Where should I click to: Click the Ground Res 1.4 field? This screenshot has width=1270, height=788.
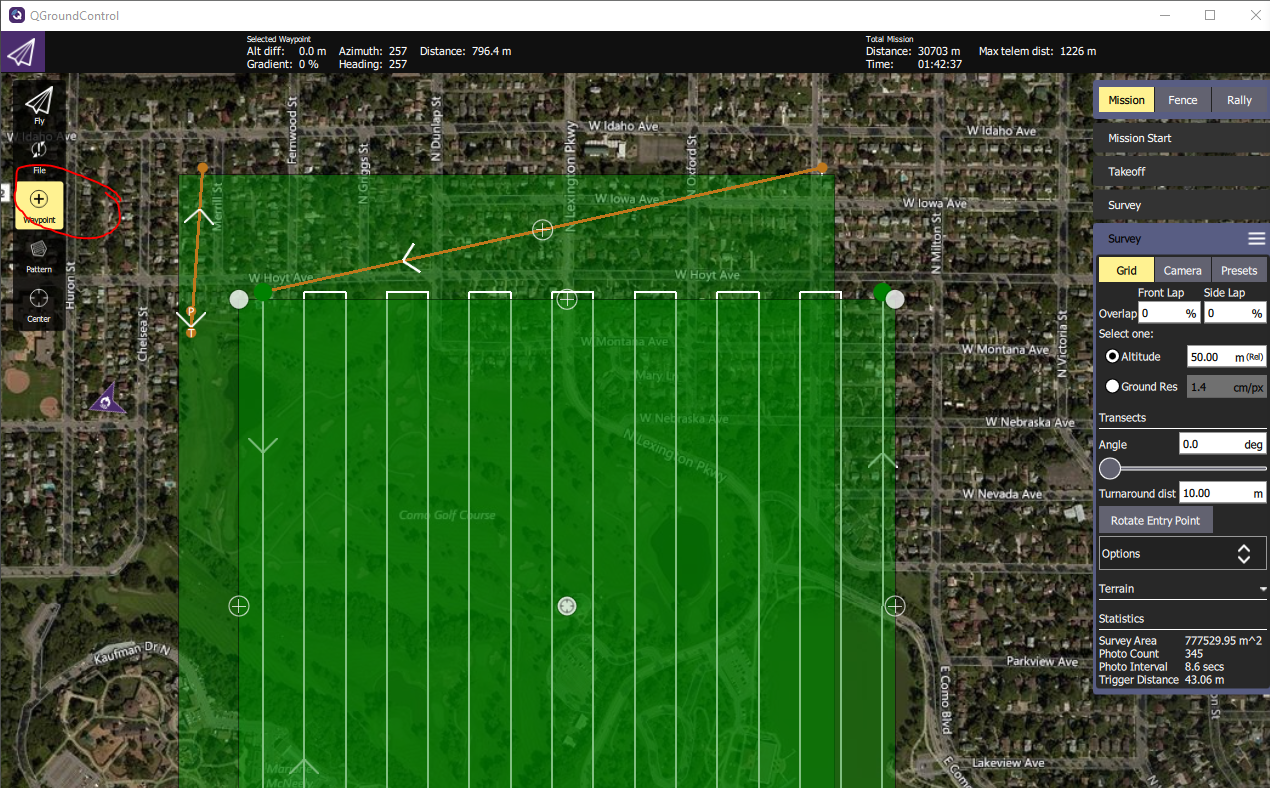point(1227,387)
